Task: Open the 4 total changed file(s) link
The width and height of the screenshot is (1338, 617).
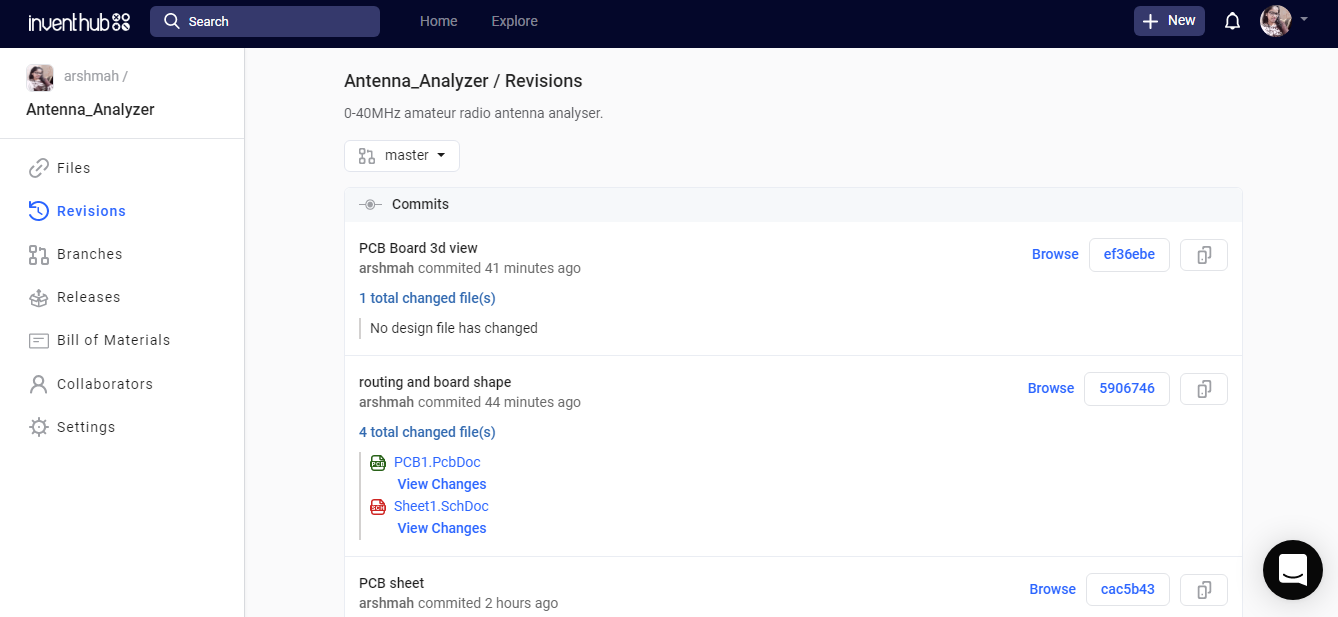Action: coord(427,432)
